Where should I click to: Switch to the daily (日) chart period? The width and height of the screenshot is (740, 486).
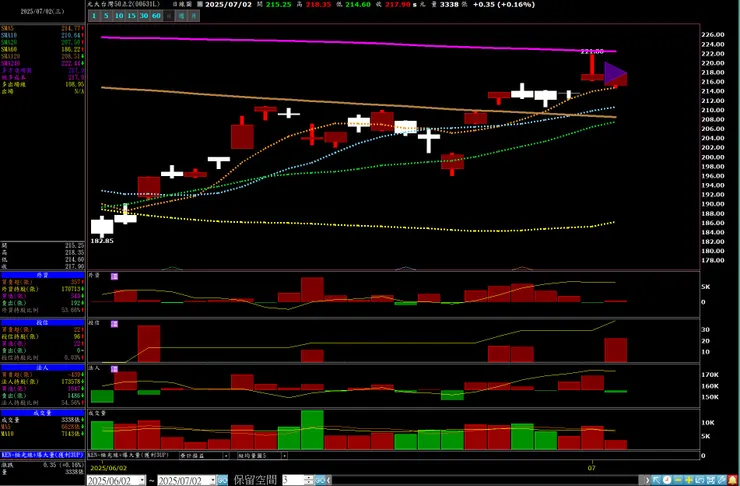pyautogui.click(x=168, y=16)
